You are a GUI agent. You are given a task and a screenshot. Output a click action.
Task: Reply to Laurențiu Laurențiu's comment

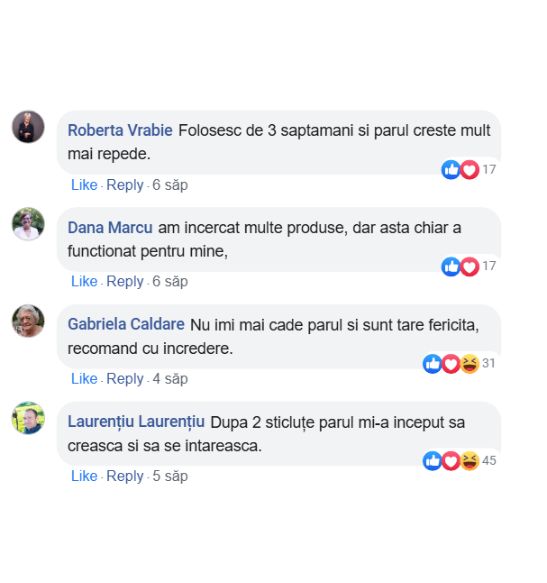(x=125, y=476)
